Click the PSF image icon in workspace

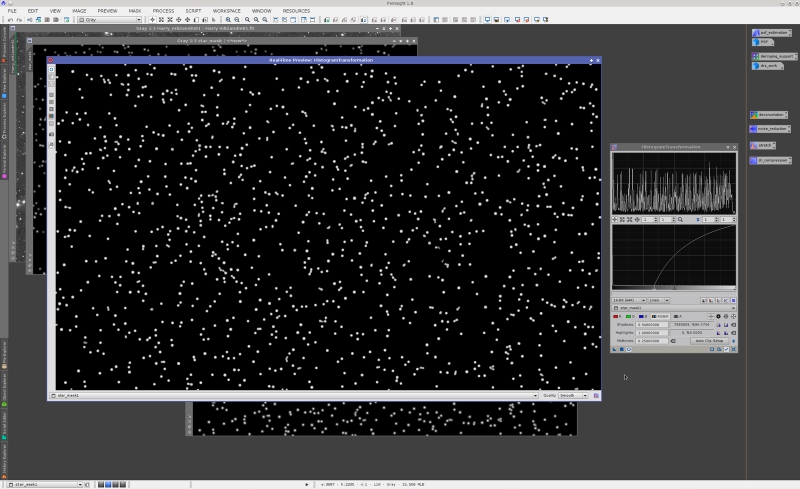tap(762, 42)
